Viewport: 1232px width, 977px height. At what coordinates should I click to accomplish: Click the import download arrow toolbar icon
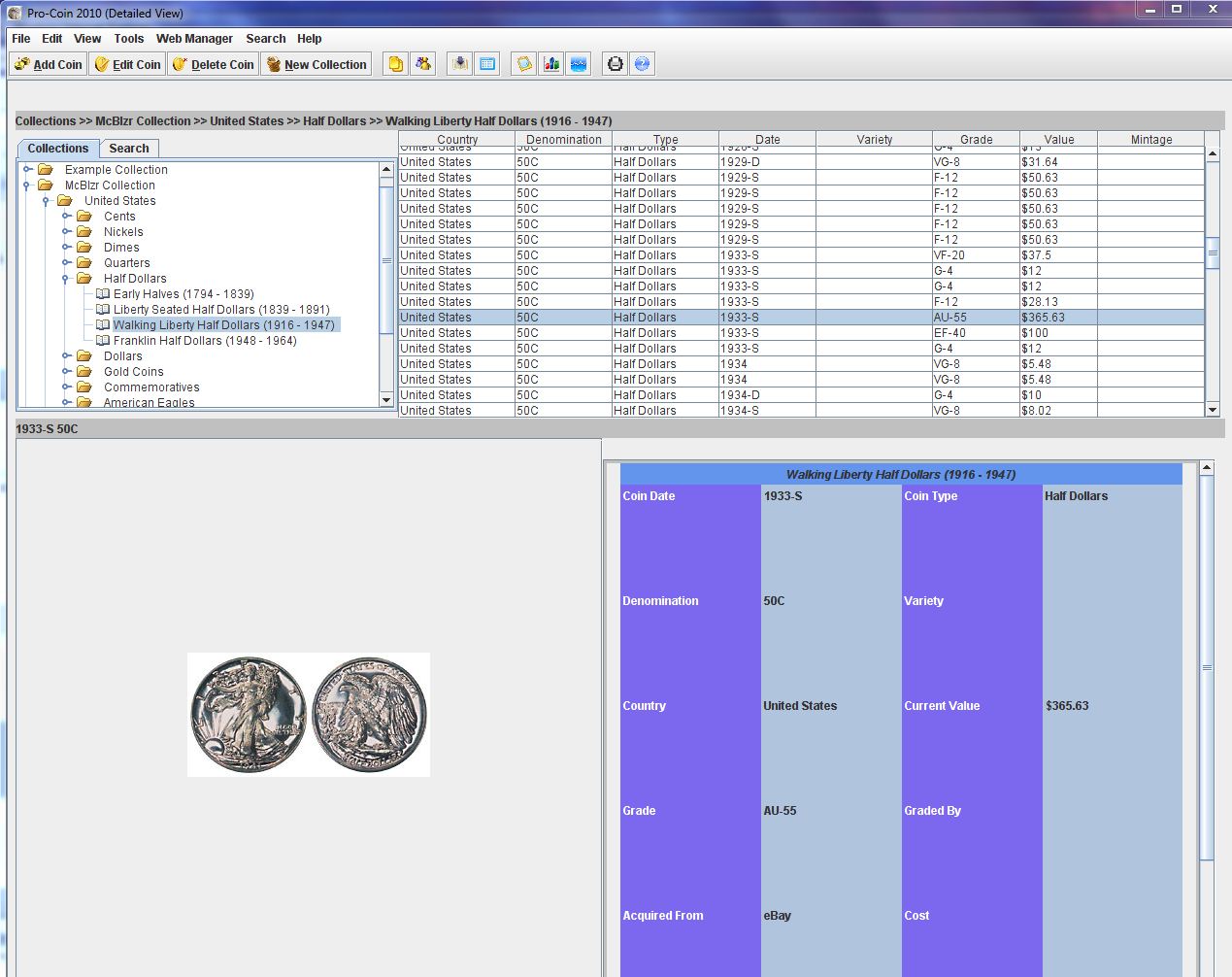[460, 64]
